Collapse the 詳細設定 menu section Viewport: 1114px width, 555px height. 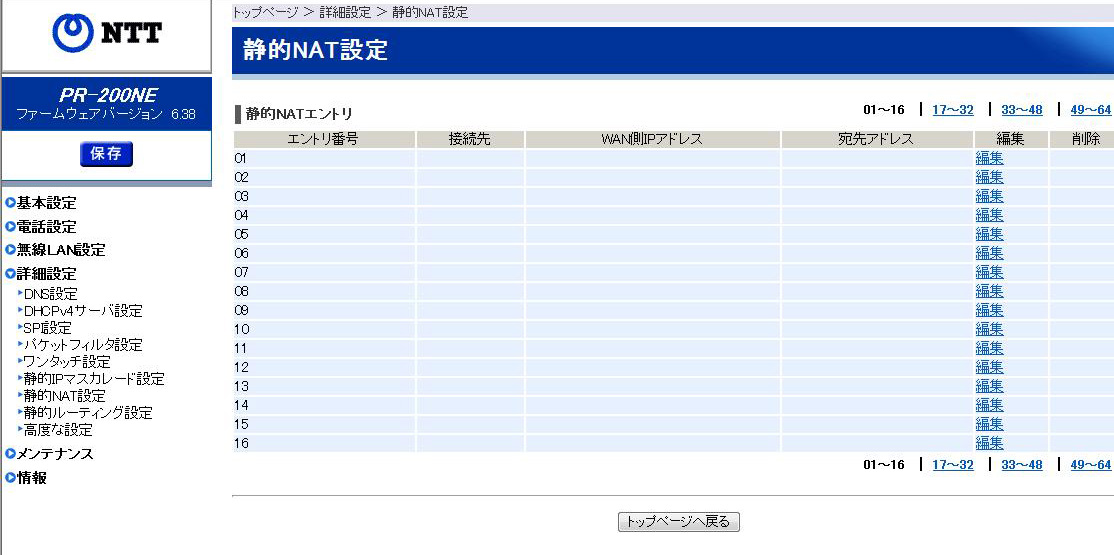(x=46, y=273)
